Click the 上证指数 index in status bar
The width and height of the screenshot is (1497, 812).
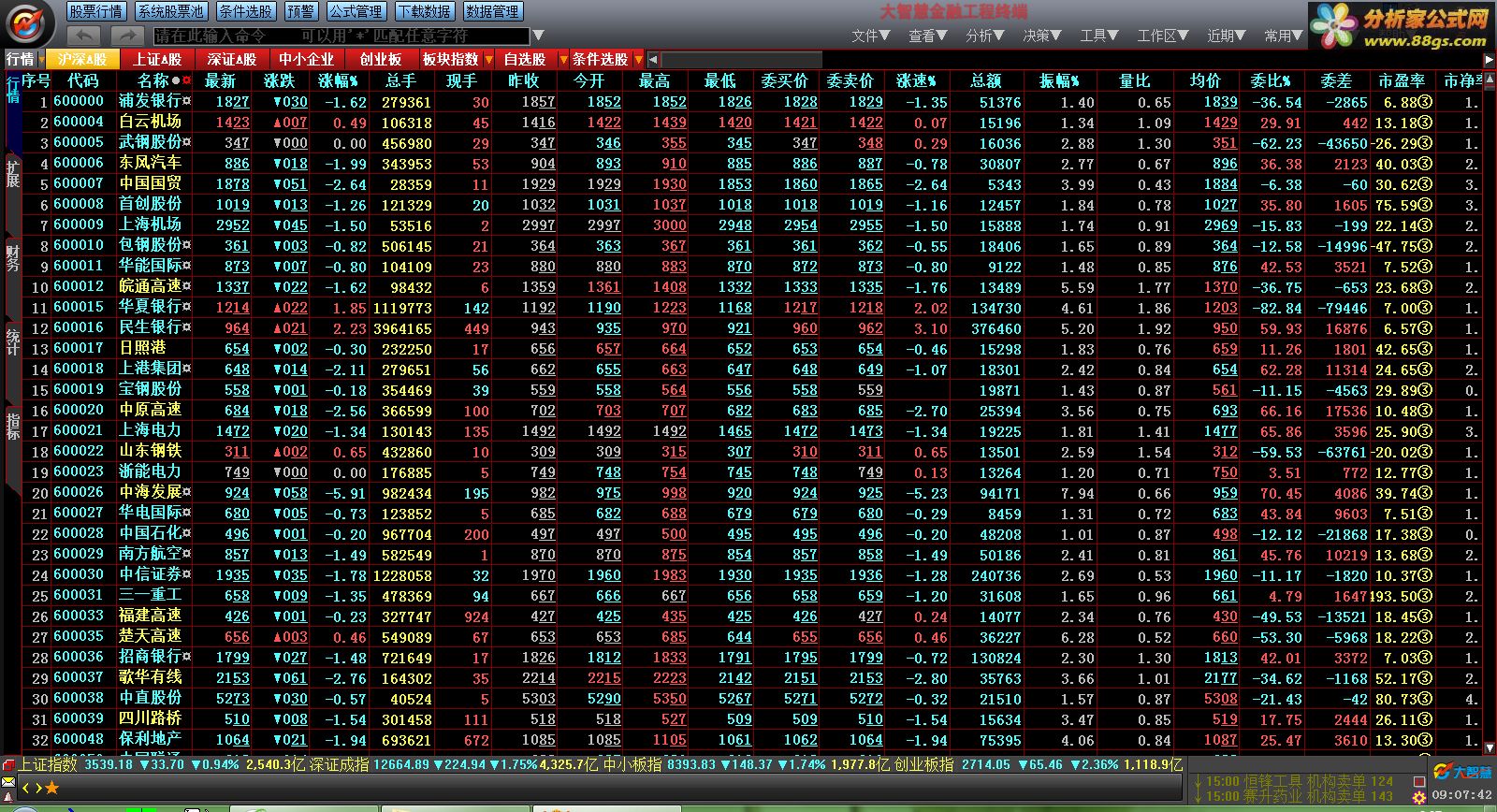[49, 764]
